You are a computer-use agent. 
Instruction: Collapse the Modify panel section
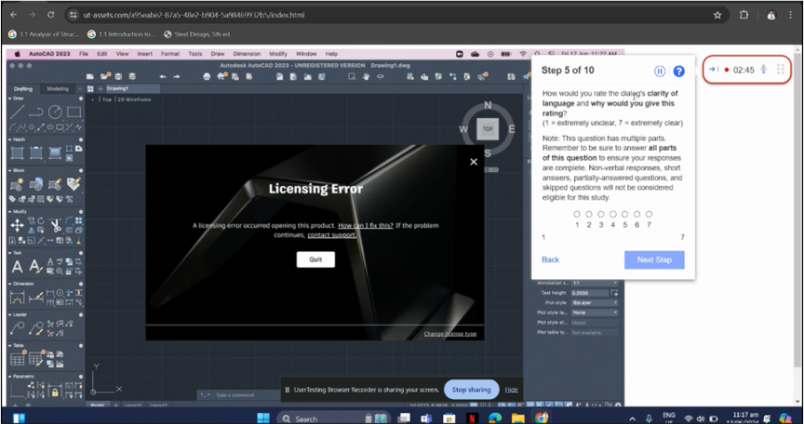point(11,211)
